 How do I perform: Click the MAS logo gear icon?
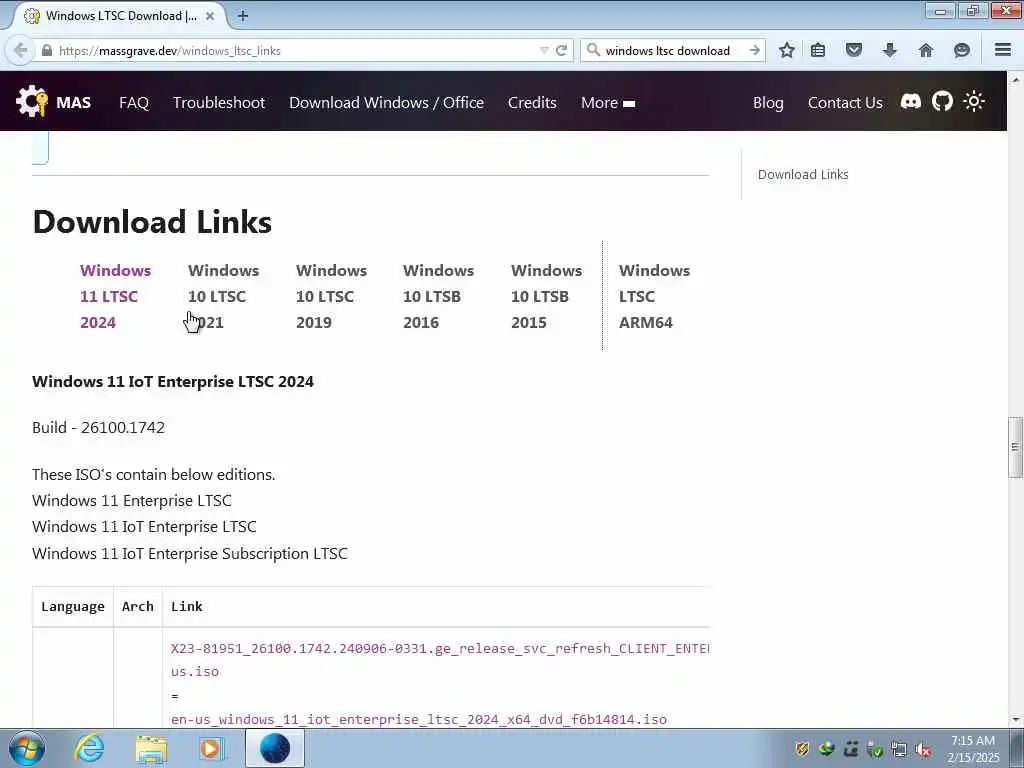(31, 102)
